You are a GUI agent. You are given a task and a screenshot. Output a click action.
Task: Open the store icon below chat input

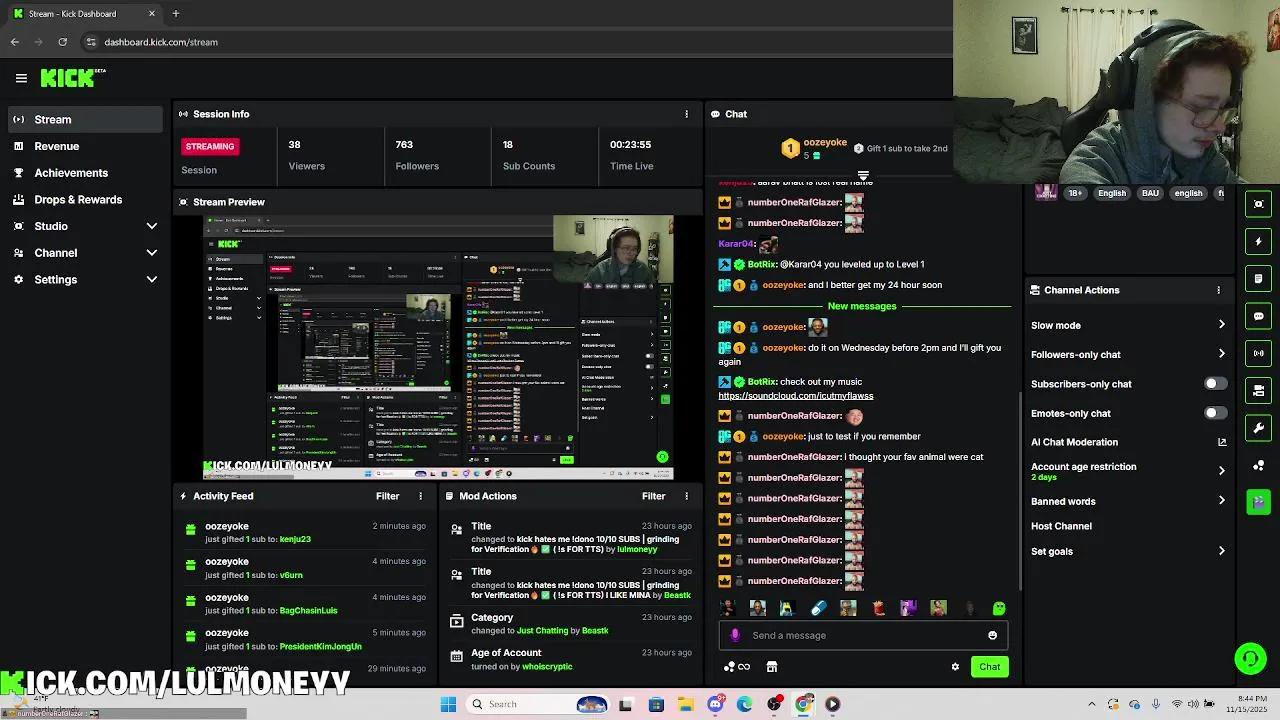pyautogui.click(x=771, y=667)
